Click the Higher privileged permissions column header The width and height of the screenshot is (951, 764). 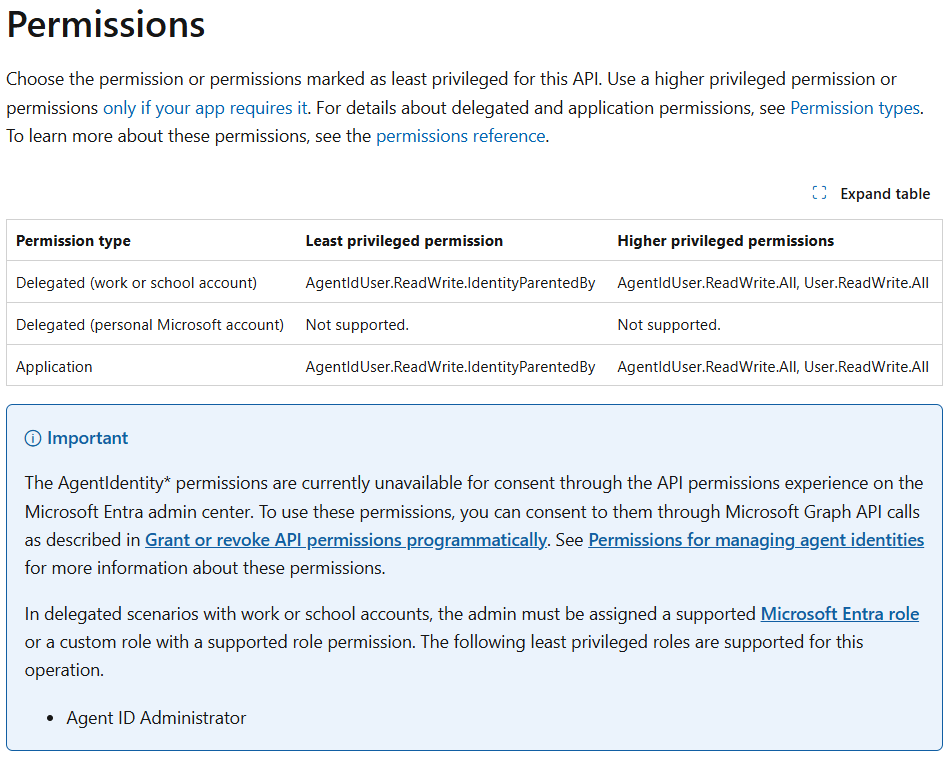click(725, 241)
